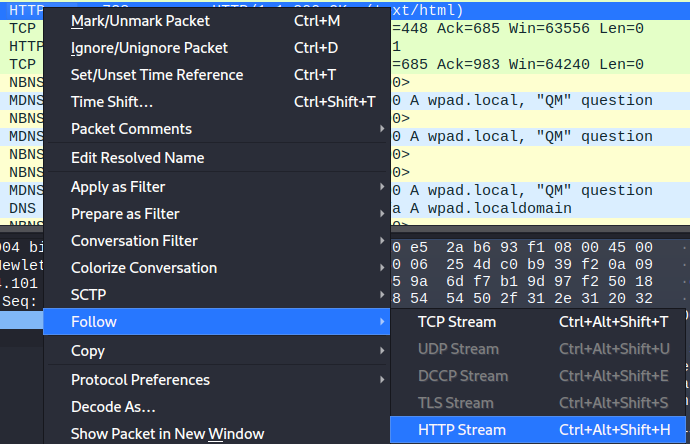Image resolution: width=690 pixels, height=444 pixels.
Task: Expand the Protocol Preferences submenu
Action: (140, 380)
